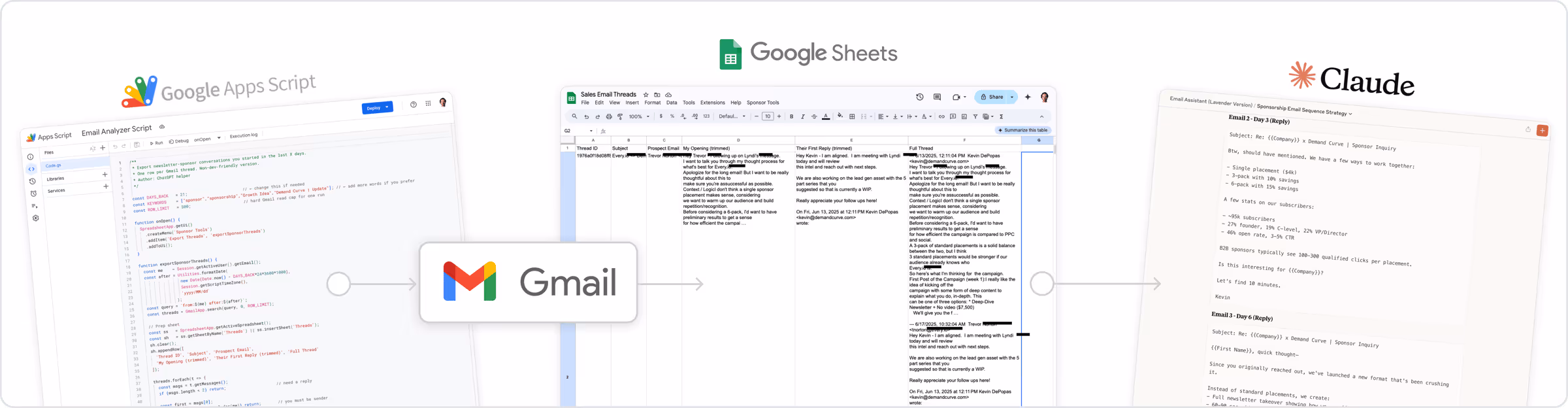Screen dimensions: 1568x408
Task: Open fill color picker in Sheets
Action: (840, 116)
